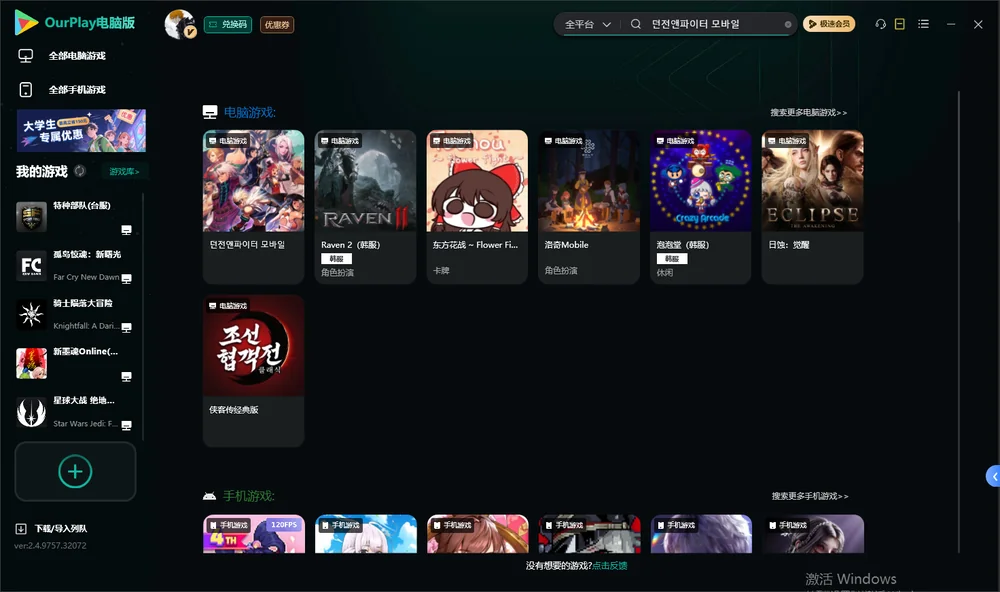Open the 下载/导入列队 download queue
Viewport: 1000px width, 592px height.
[61, 529]
